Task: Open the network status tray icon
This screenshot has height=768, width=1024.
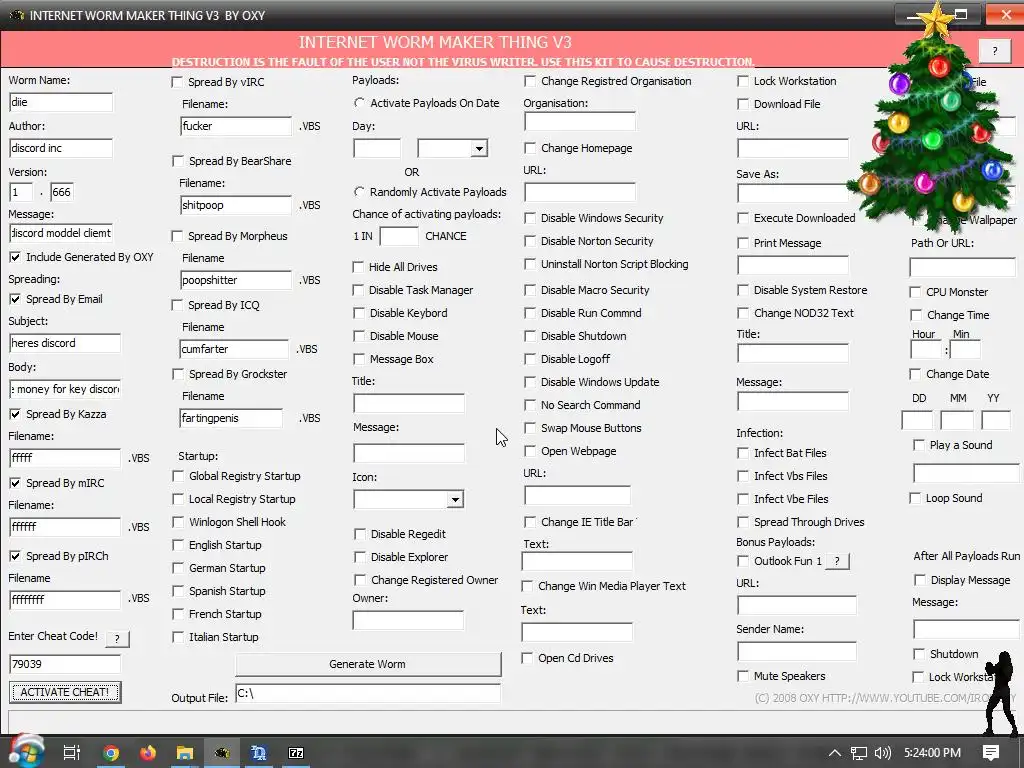Action: 858,753
